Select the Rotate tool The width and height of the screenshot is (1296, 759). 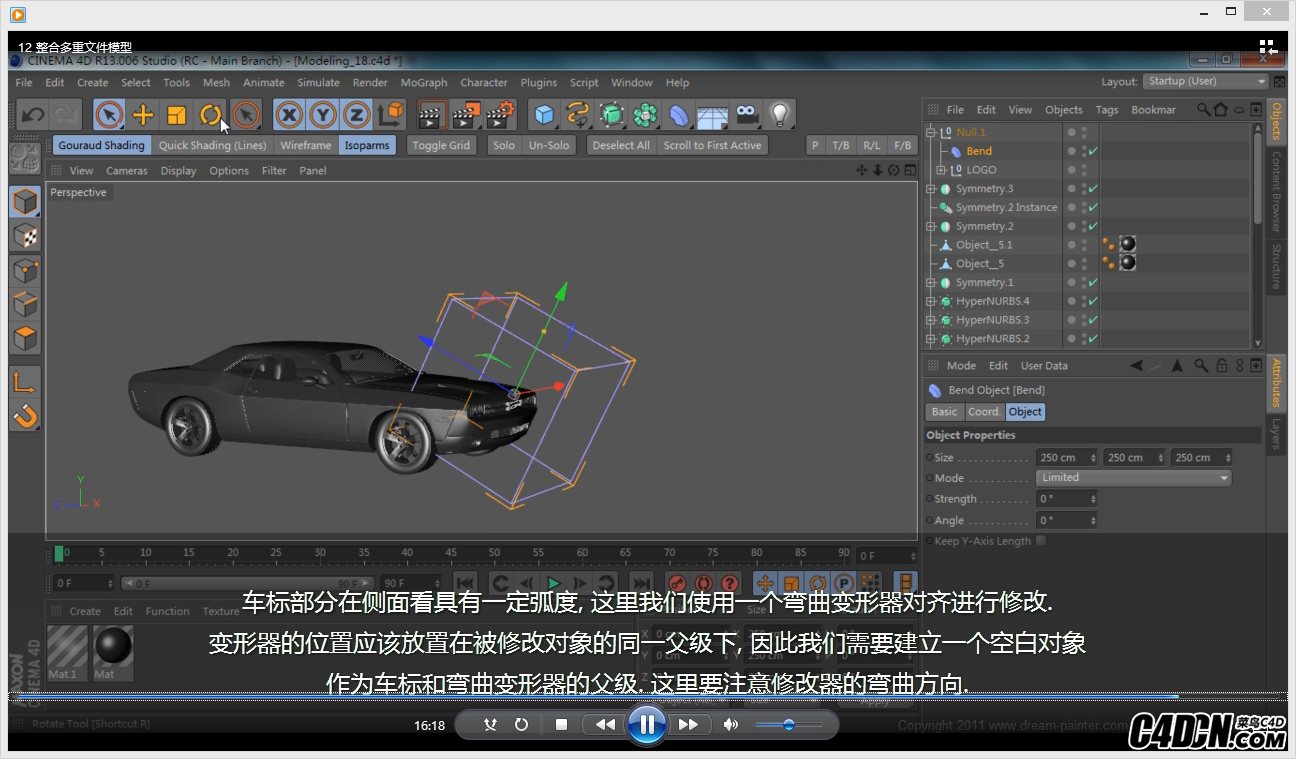[210, 115]
